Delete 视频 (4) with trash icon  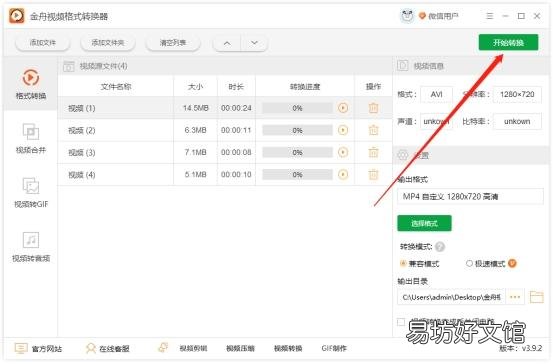pyautogui.click(x=373, y=175)
